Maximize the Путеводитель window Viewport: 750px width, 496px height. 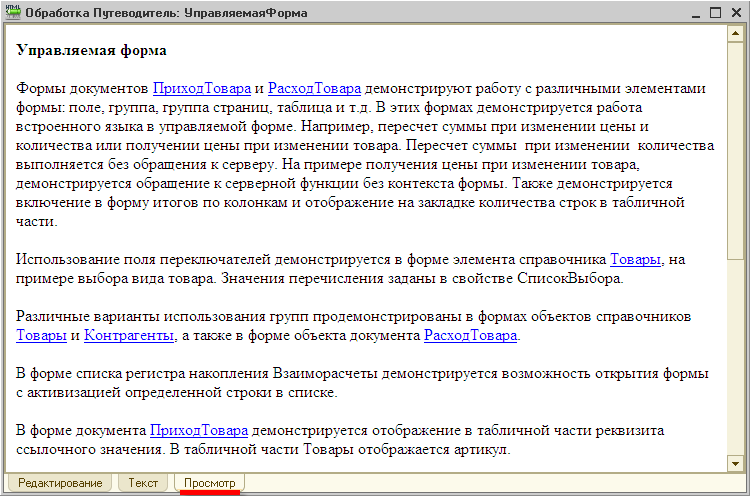pyautogui.click(x=716, y=13)
